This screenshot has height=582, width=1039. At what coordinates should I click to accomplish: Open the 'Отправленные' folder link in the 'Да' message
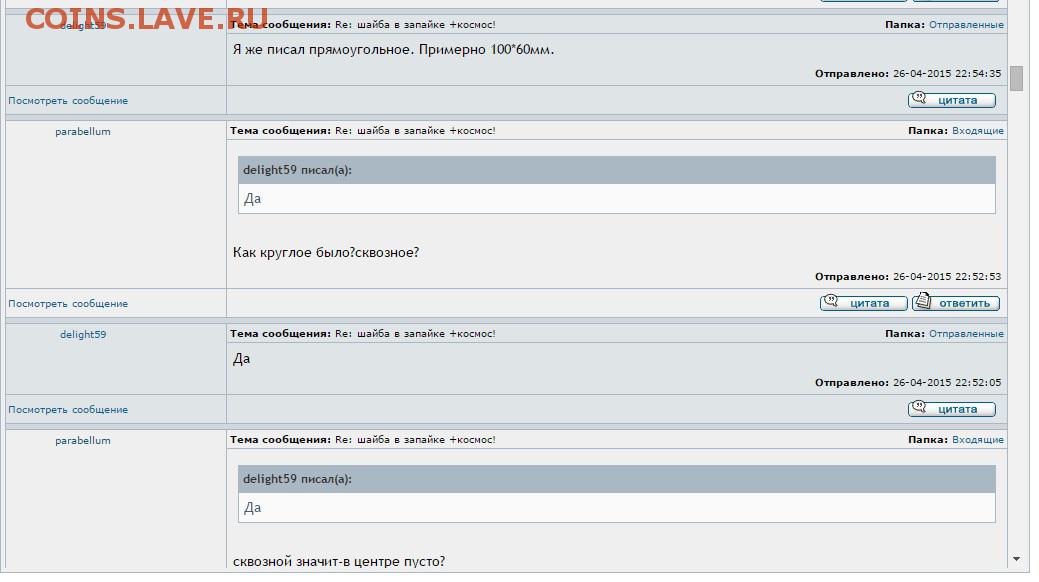pyautogui.click(x=966, y=333)
